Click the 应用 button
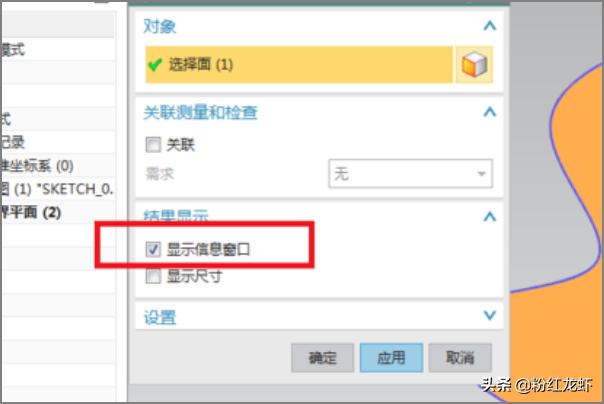 point(391,358)
